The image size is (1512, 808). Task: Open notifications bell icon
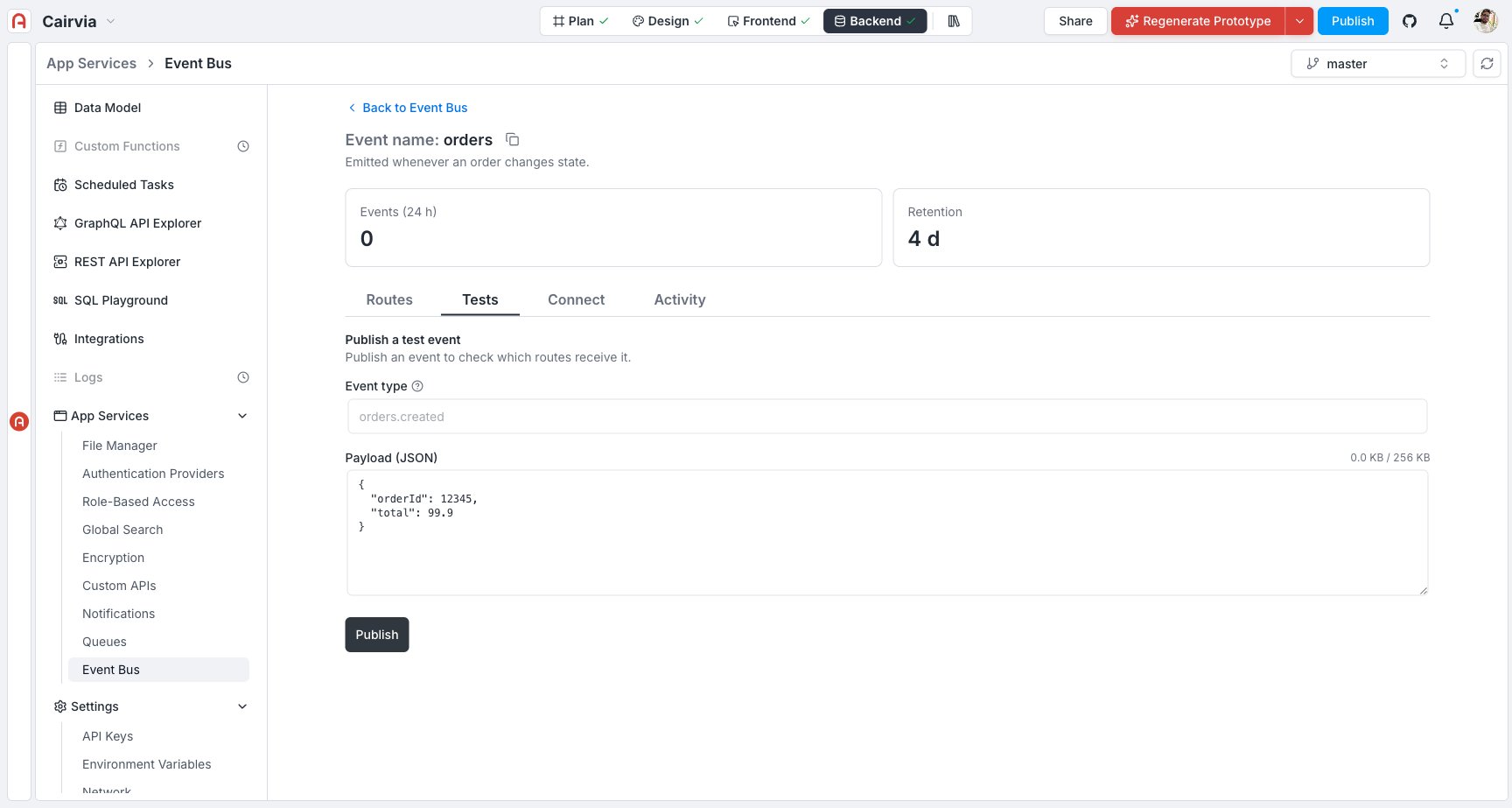1446,21
